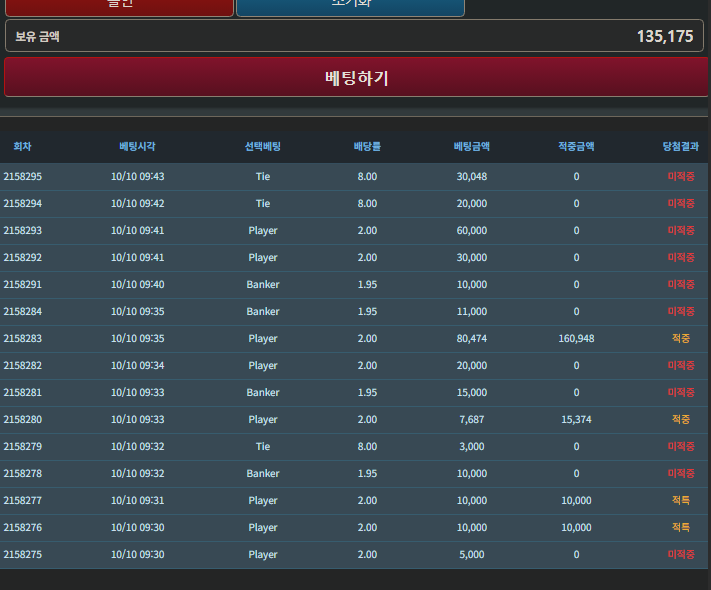Select round number 2158291
The image size is (711, 590).
pos(23,284)
